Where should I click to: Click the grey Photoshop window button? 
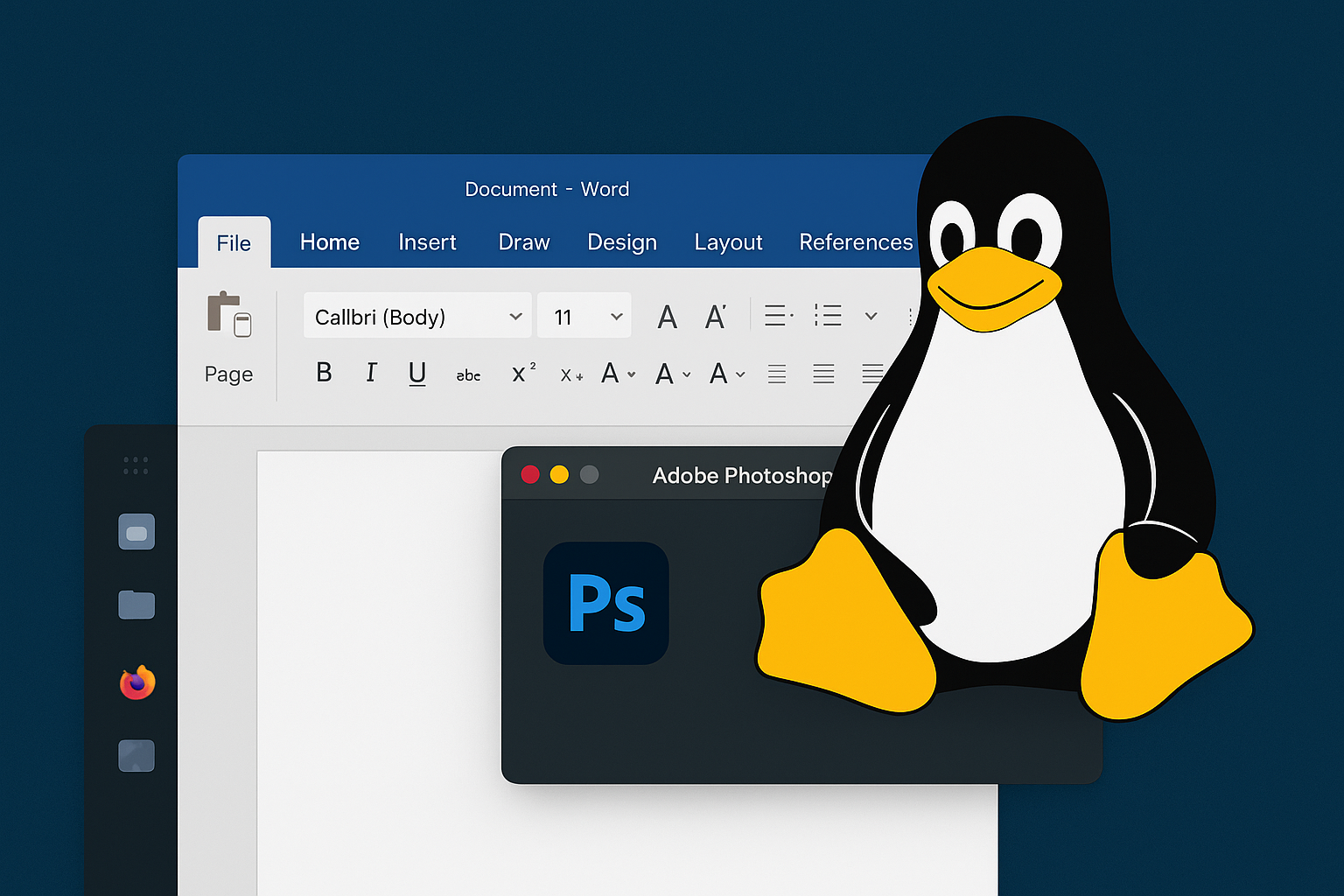[x=590, y=474]
